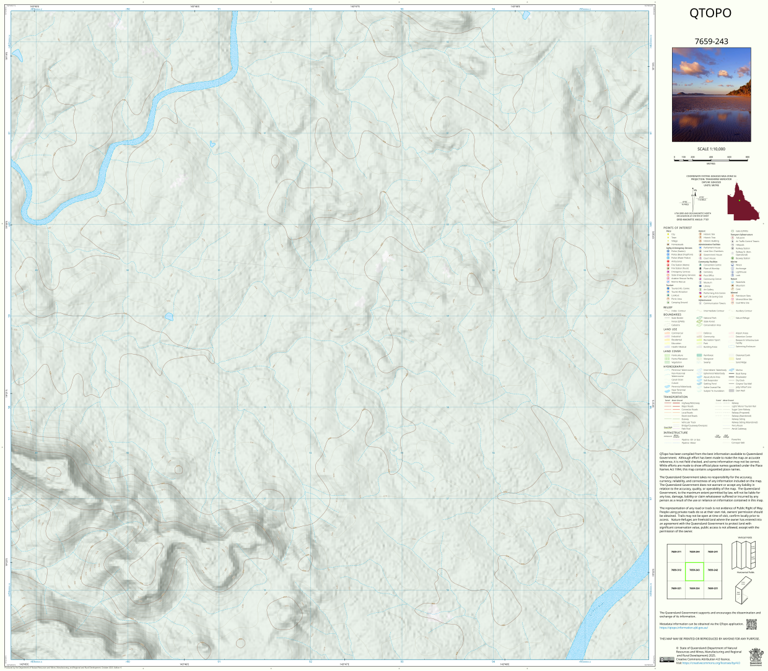Click the Creative Commons BY badge
The width and height of the screenshot is (768, 671).
(x=667, y=660)
